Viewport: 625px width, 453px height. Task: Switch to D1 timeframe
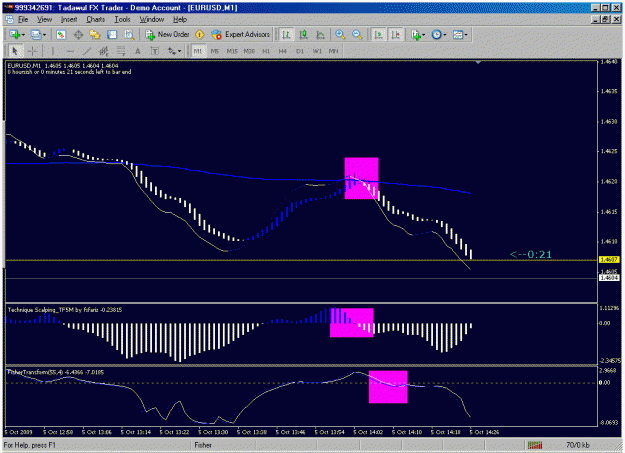click(x=300, y=51)
